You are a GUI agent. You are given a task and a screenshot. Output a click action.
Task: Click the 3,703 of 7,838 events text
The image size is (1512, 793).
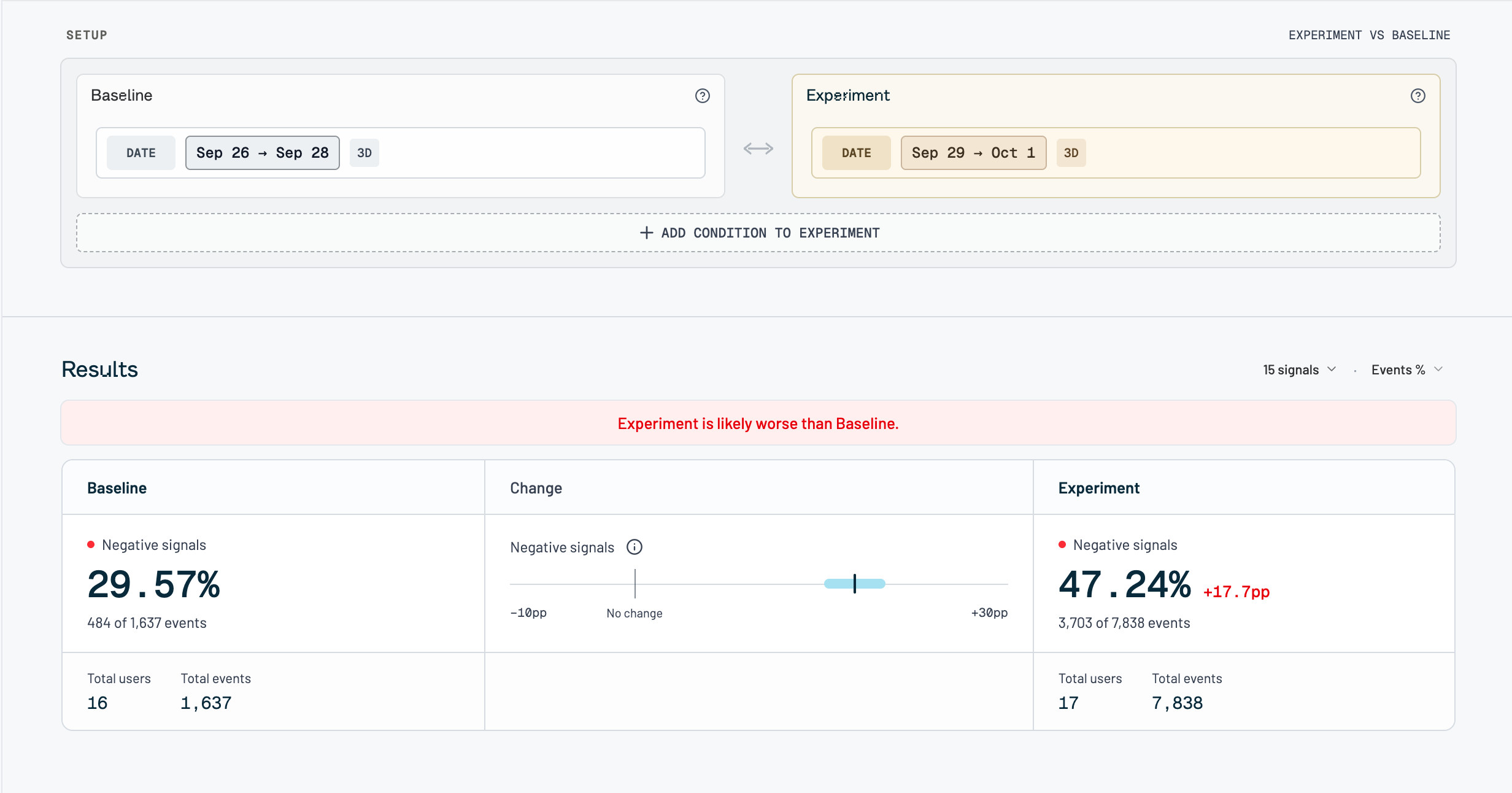(1124, 623)
